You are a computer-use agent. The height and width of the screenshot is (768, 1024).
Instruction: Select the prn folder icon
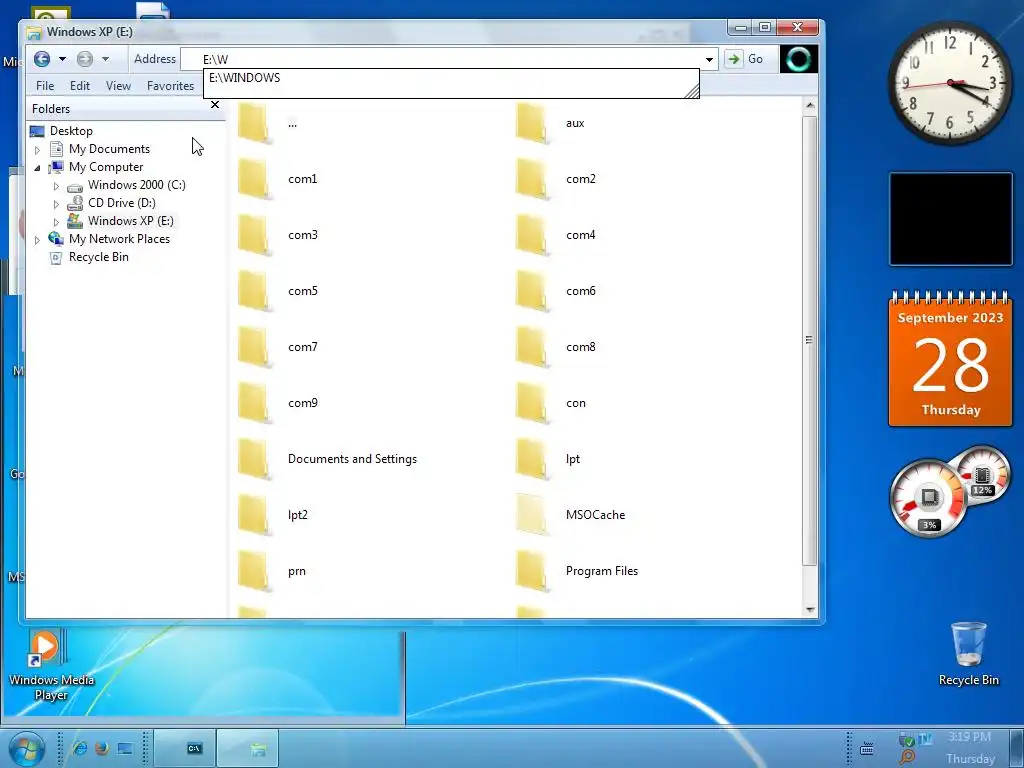pos(253,571)
